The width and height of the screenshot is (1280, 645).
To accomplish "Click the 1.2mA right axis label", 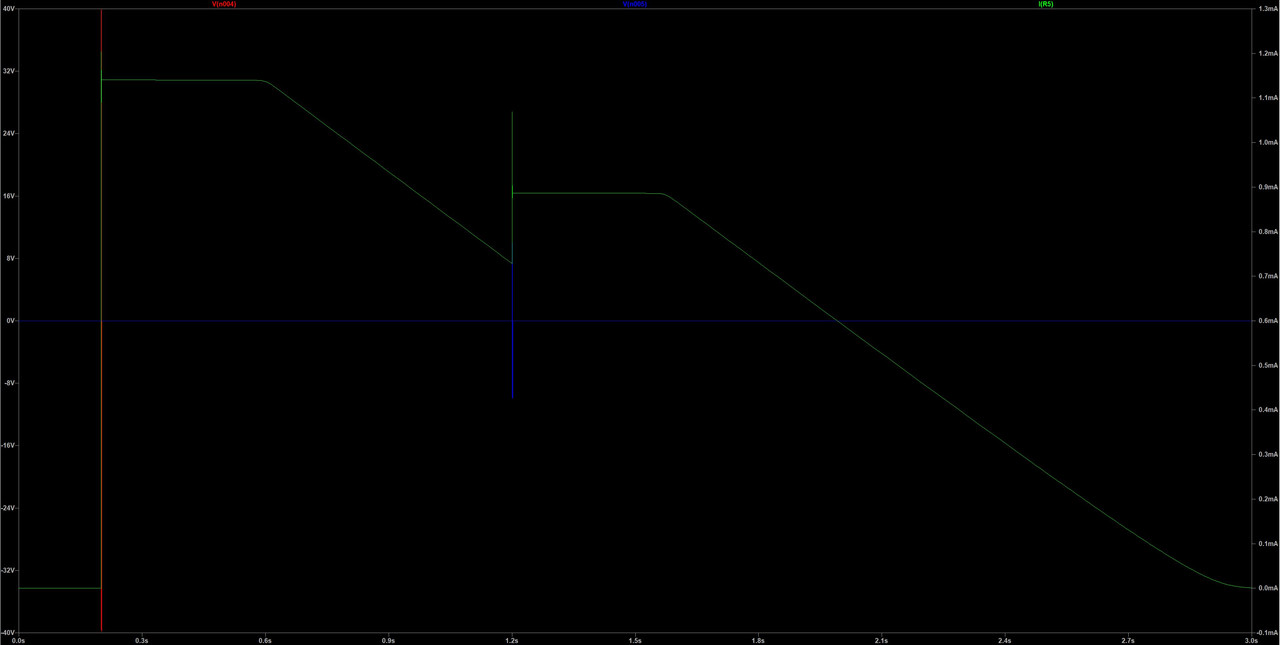I will click(x=1269, y=53).
